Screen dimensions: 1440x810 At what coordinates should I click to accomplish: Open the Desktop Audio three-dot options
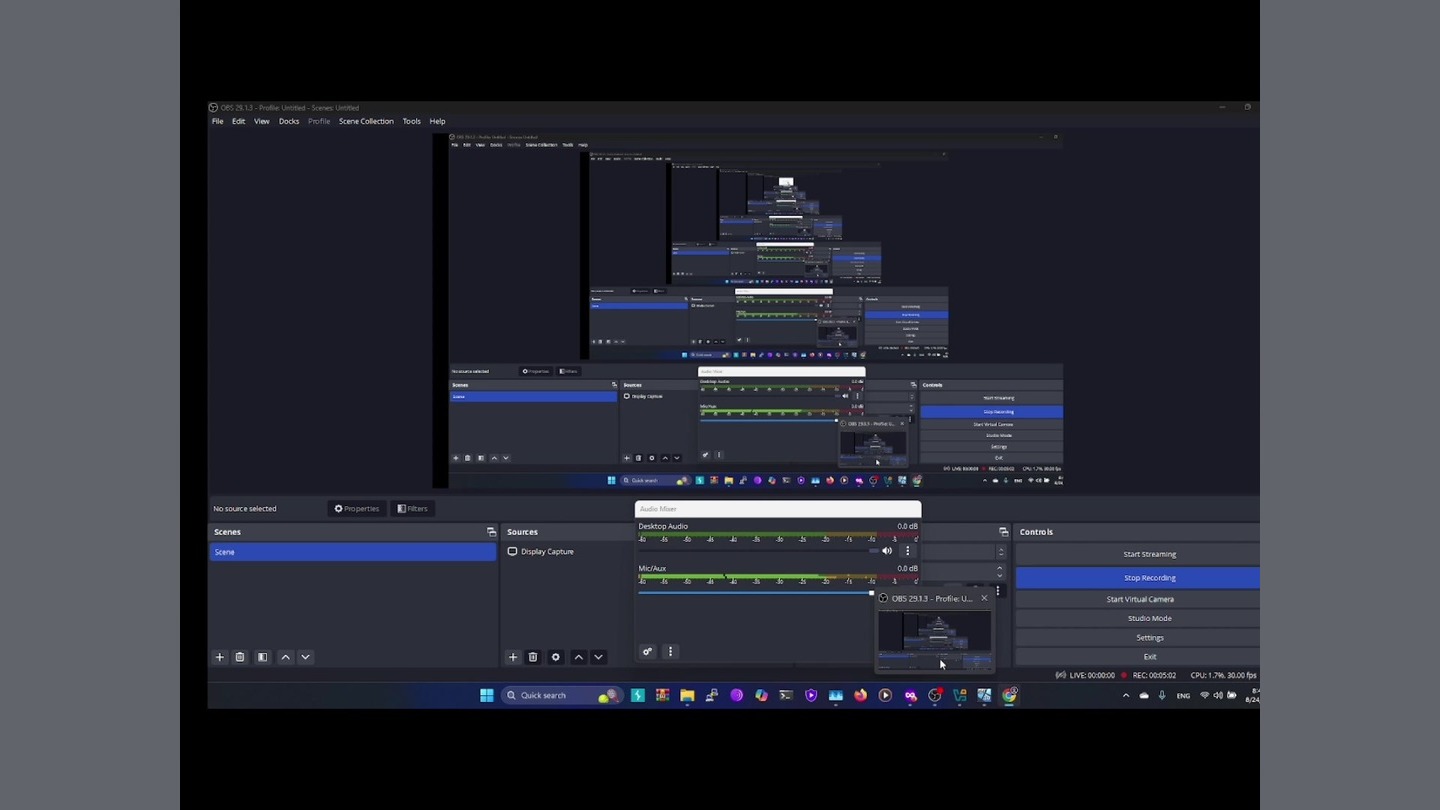coord(908,551)
